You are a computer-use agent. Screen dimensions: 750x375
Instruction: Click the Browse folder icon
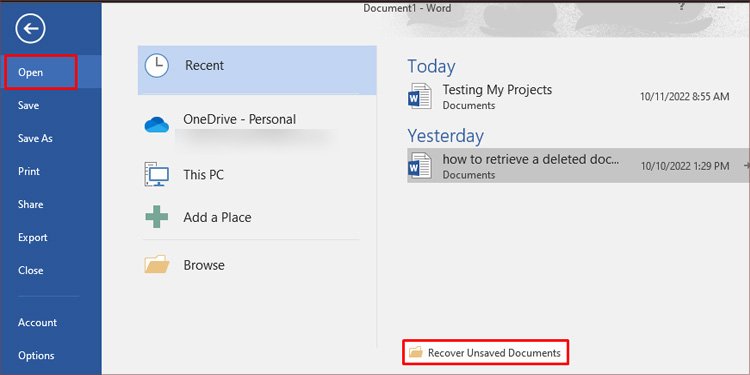[x=157, y=264]
